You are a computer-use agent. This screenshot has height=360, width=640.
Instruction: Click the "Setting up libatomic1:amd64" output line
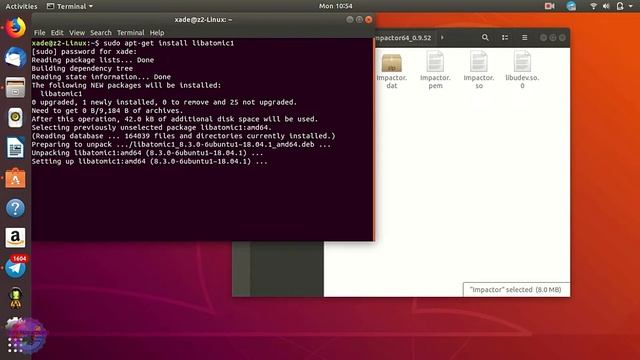tap(149, 162)
